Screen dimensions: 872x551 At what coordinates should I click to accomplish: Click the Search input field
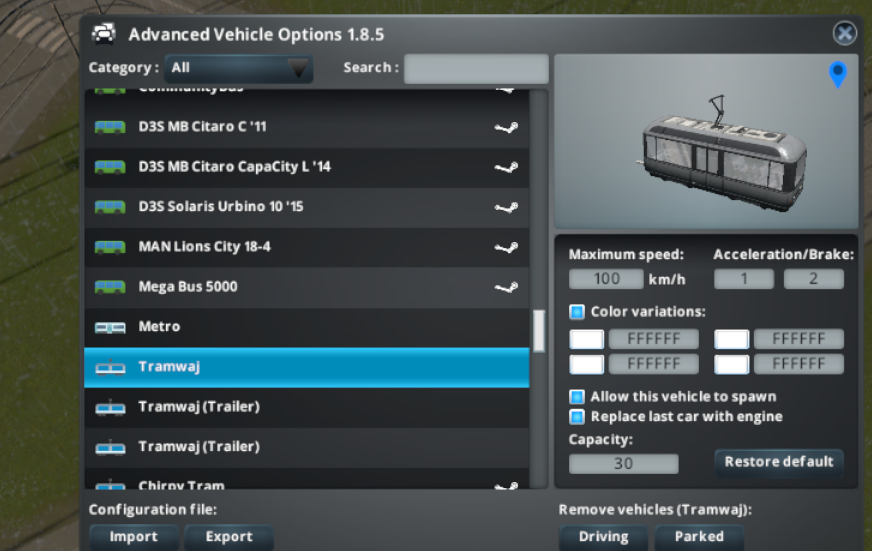[x=476, y=68]
